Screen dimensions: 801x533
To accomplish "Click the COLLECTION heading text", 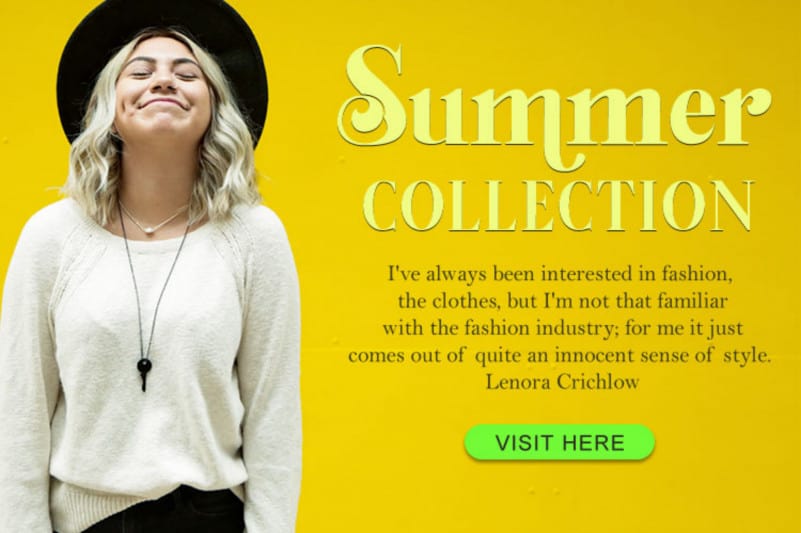I will coord(562,205).
